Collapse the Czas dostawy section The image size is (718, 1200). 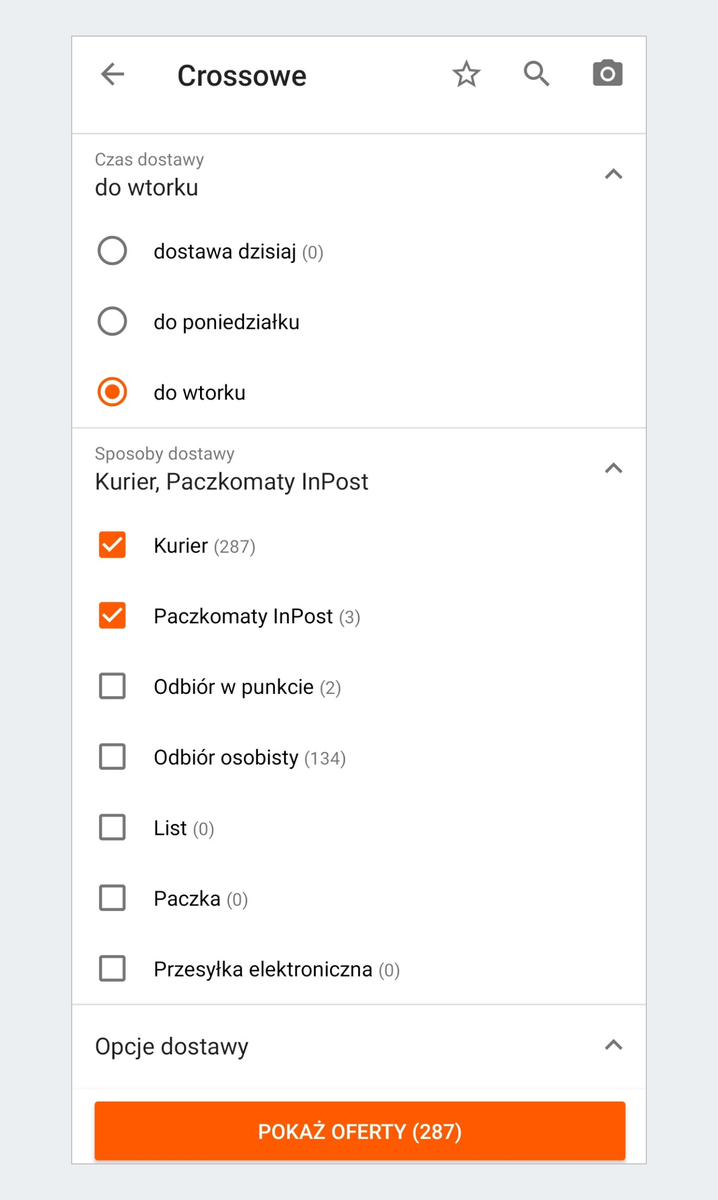[x=613, y=173]
